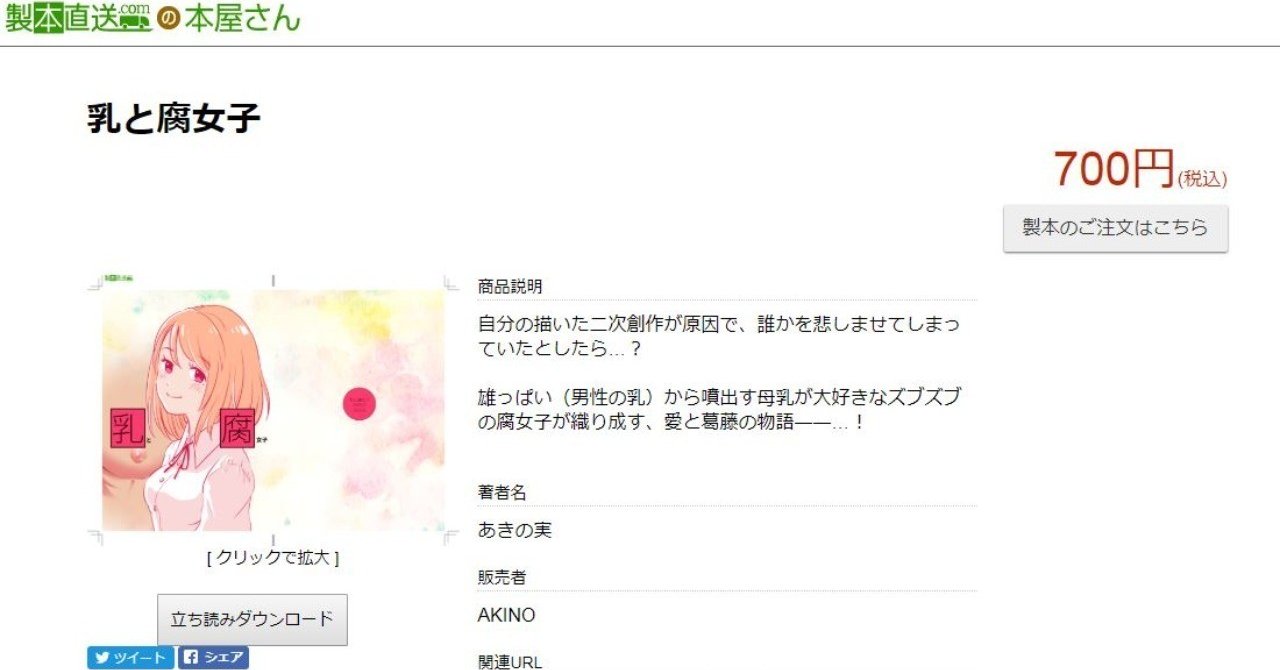
Task: Click the 乳と腐女子 book title heading
Action: [174, 119]
